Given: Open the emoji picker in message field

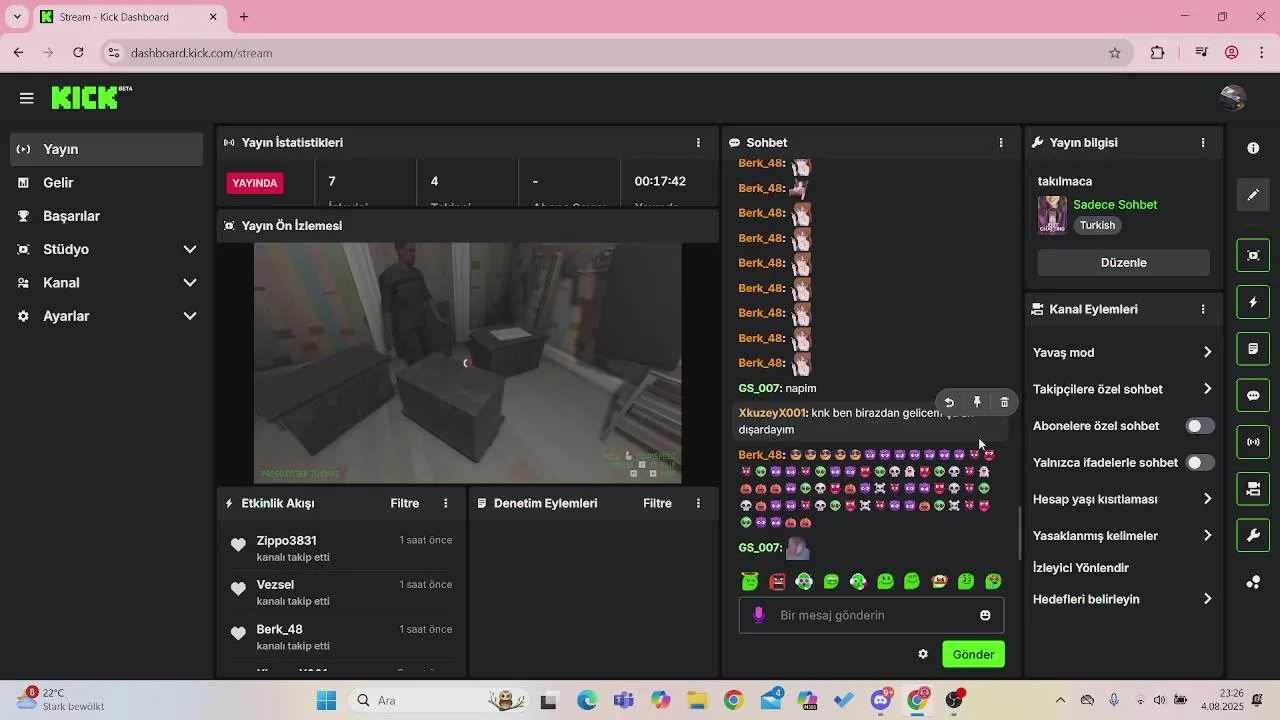Looking at the screenshot, I should pos(985,615).
